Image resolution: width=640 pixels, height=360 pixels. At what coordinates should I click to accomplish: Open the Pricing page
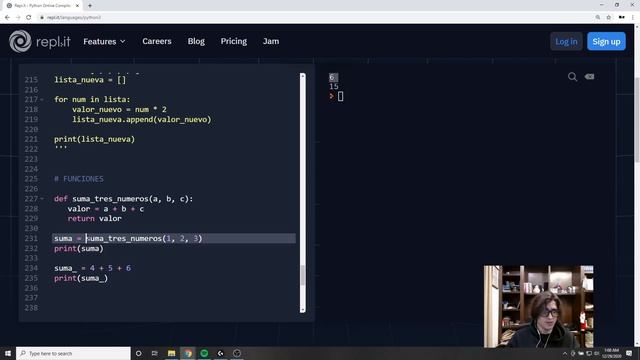[233, 41]
